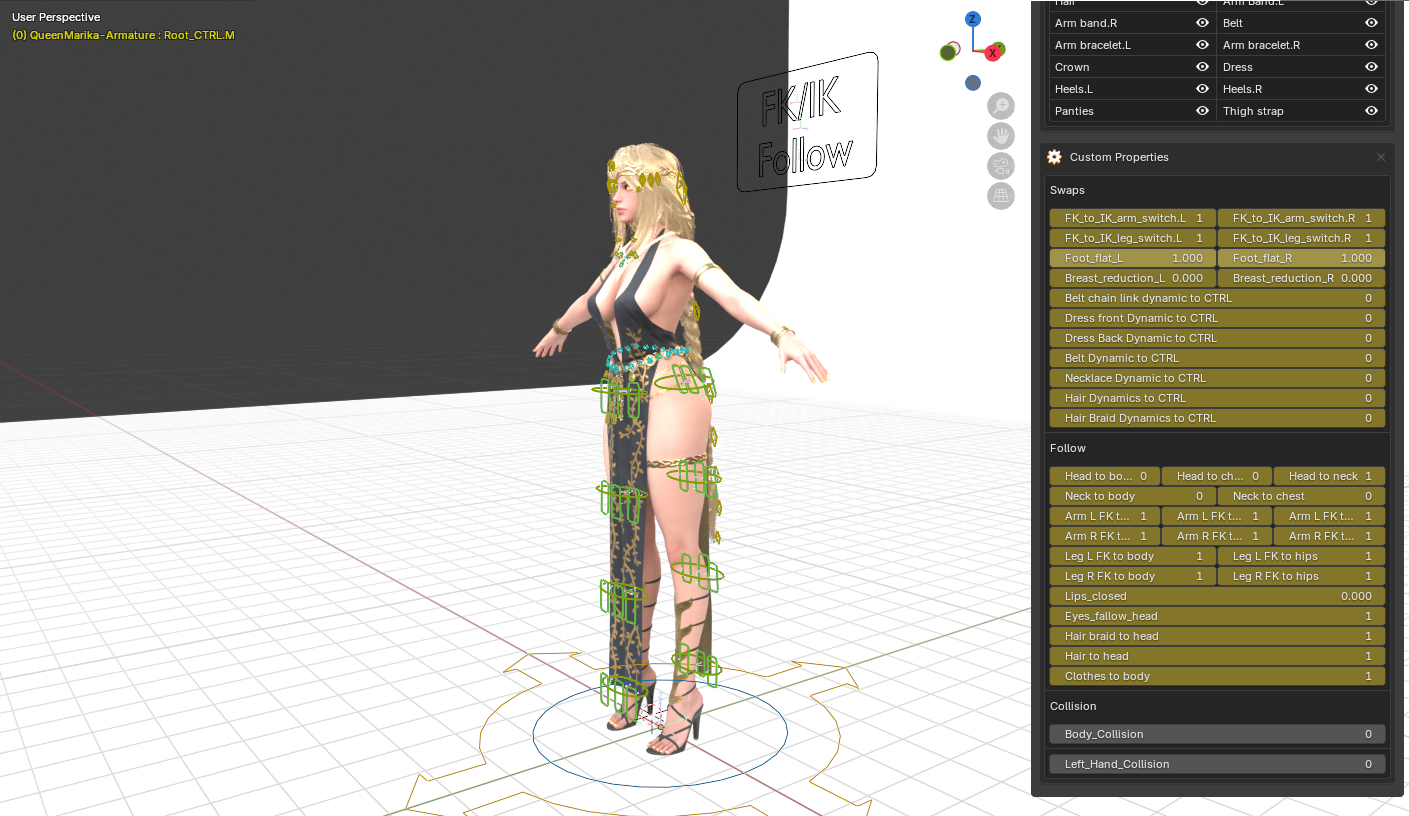Viewport: 1409px width, 816px height.
Task: Toggle Heels.R visibility
Action: click(1371, 89)
